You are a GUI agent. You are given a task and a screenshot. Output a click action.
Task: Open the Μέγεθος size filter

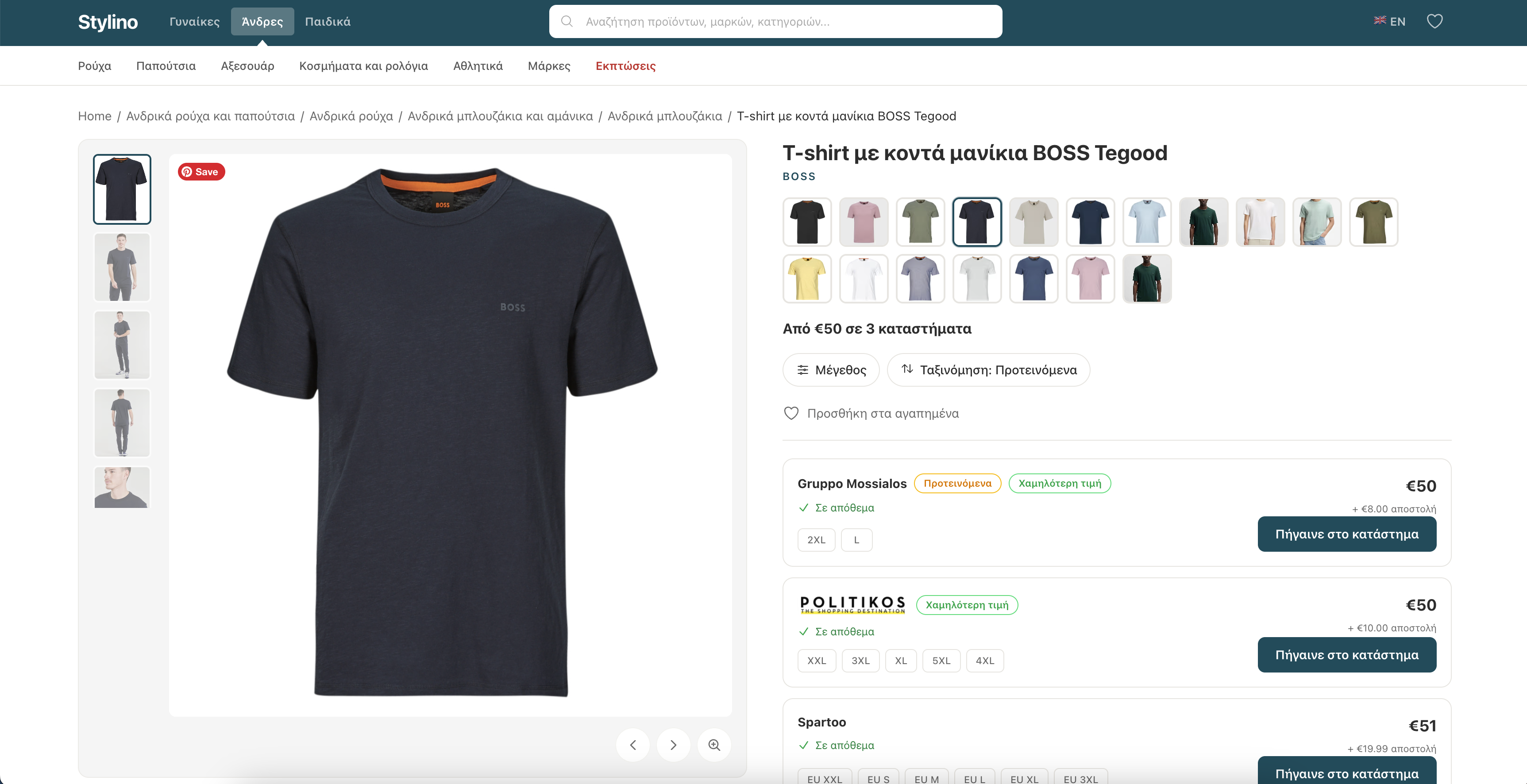tap(831, 370)
